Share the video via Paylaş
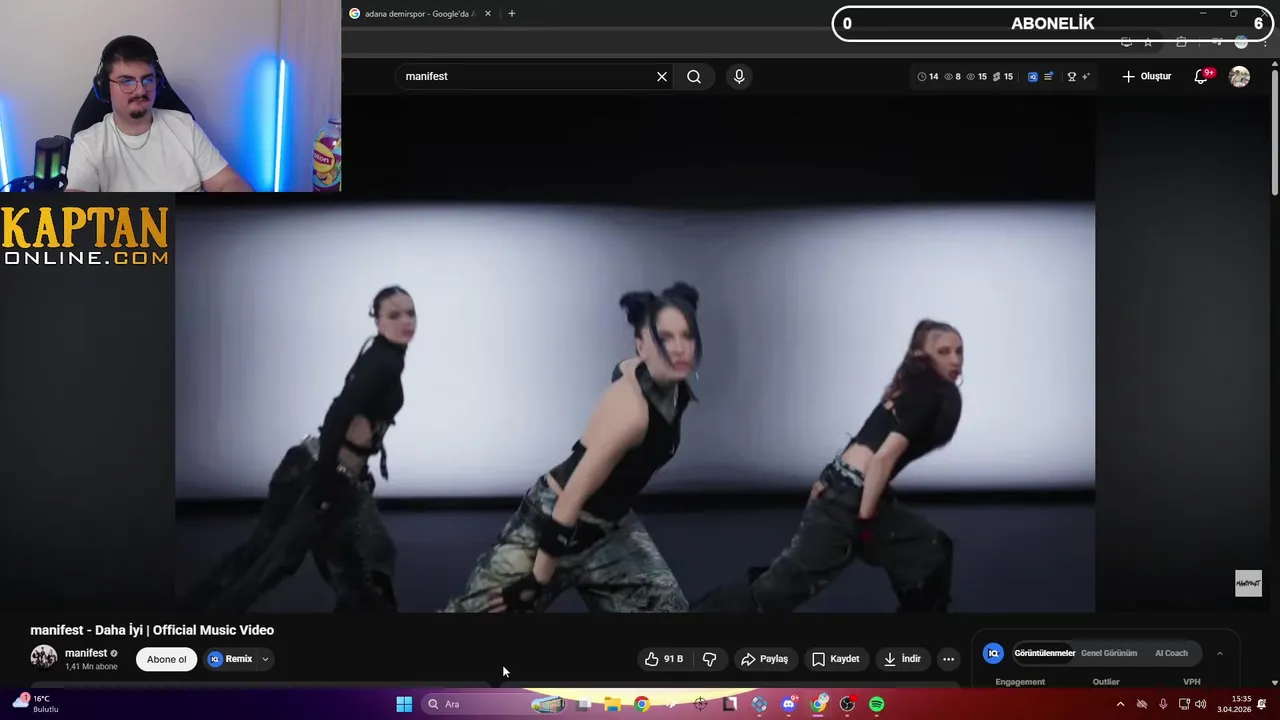Image resolution: width=1280 pixels, height=720 pixels. click(765, 659)
